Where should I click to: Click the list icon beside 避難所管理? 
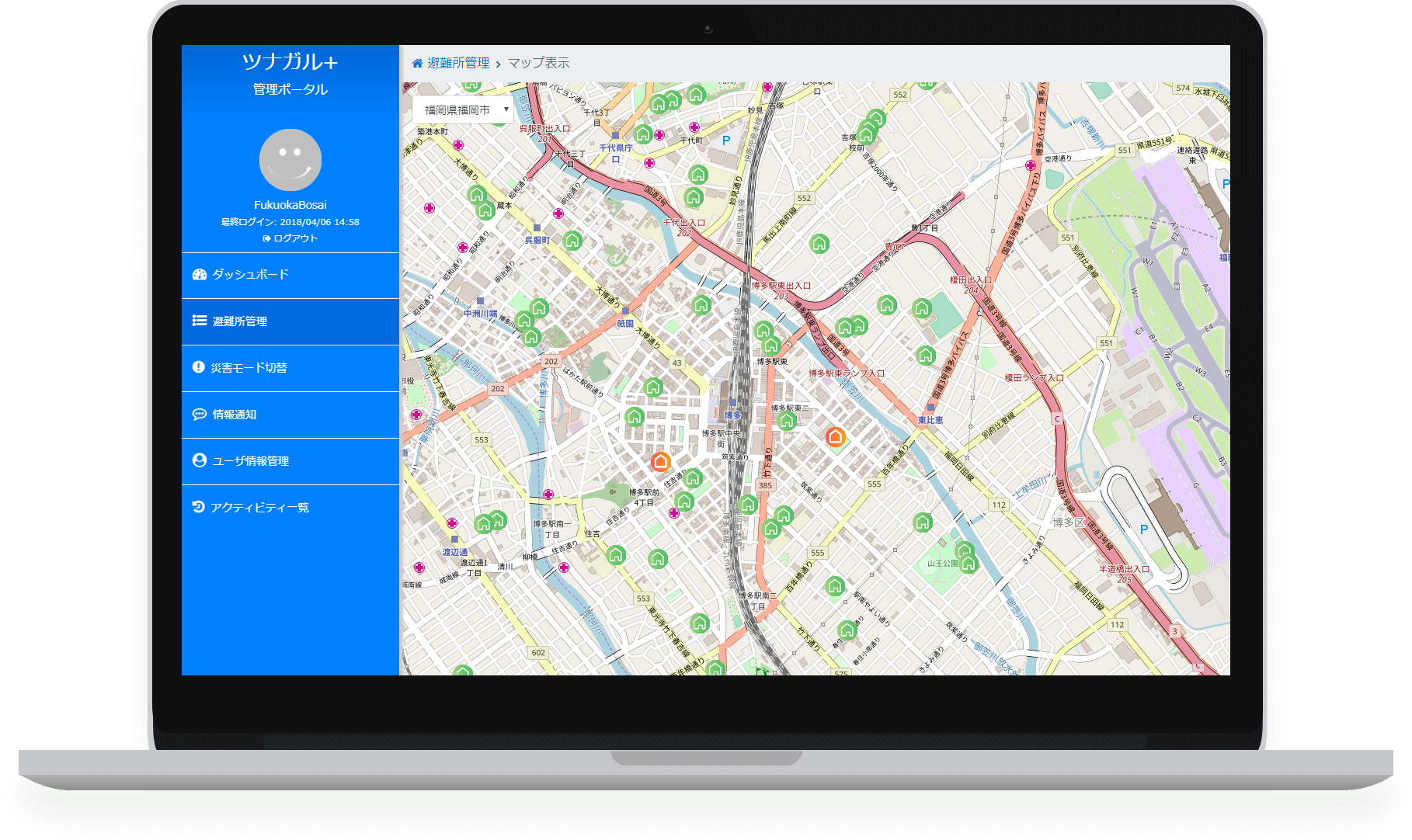tap(200, 321)
